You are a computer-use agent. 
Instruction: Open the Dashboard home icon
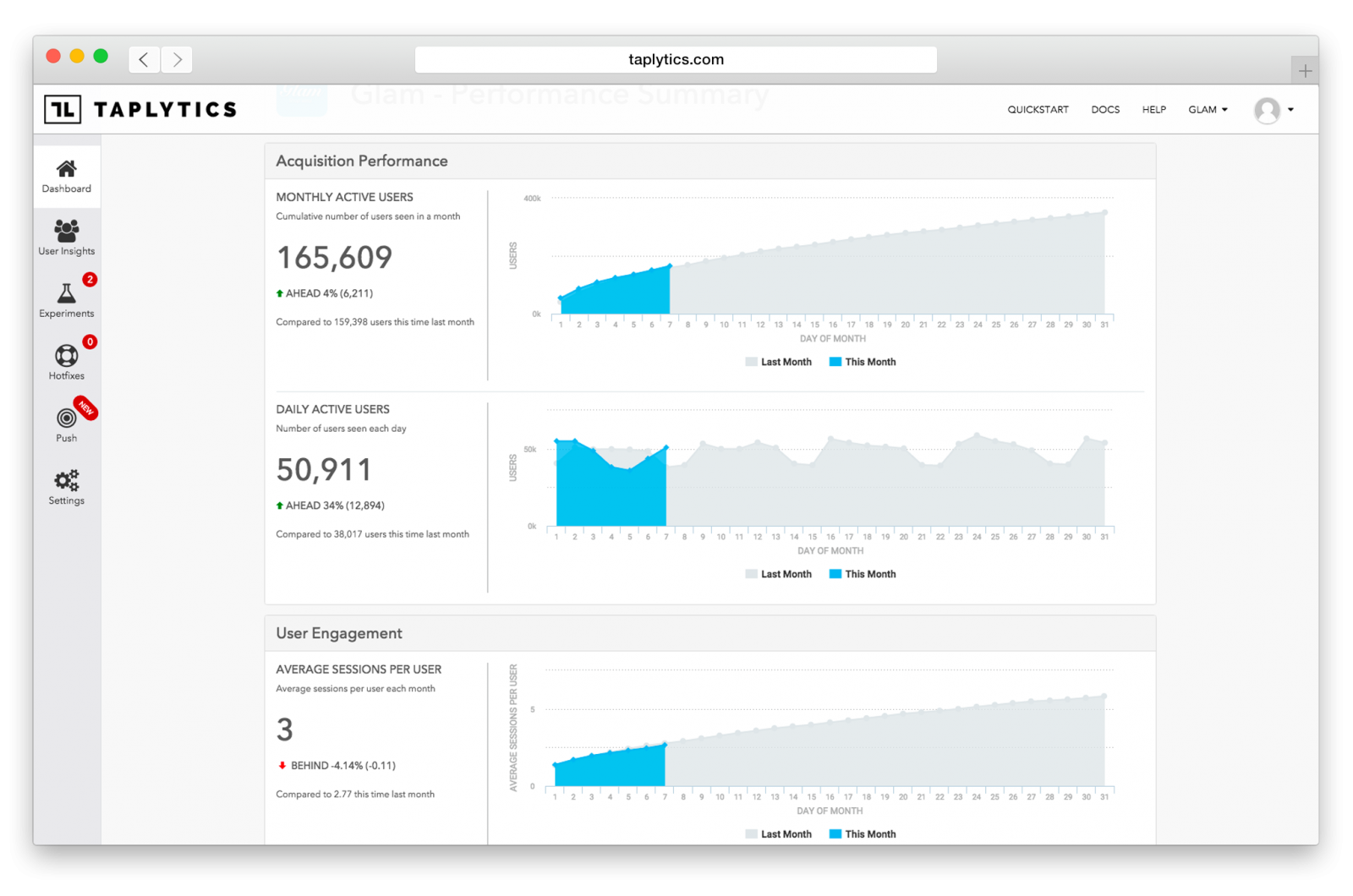pyautogui.click(x=66, y=169)
